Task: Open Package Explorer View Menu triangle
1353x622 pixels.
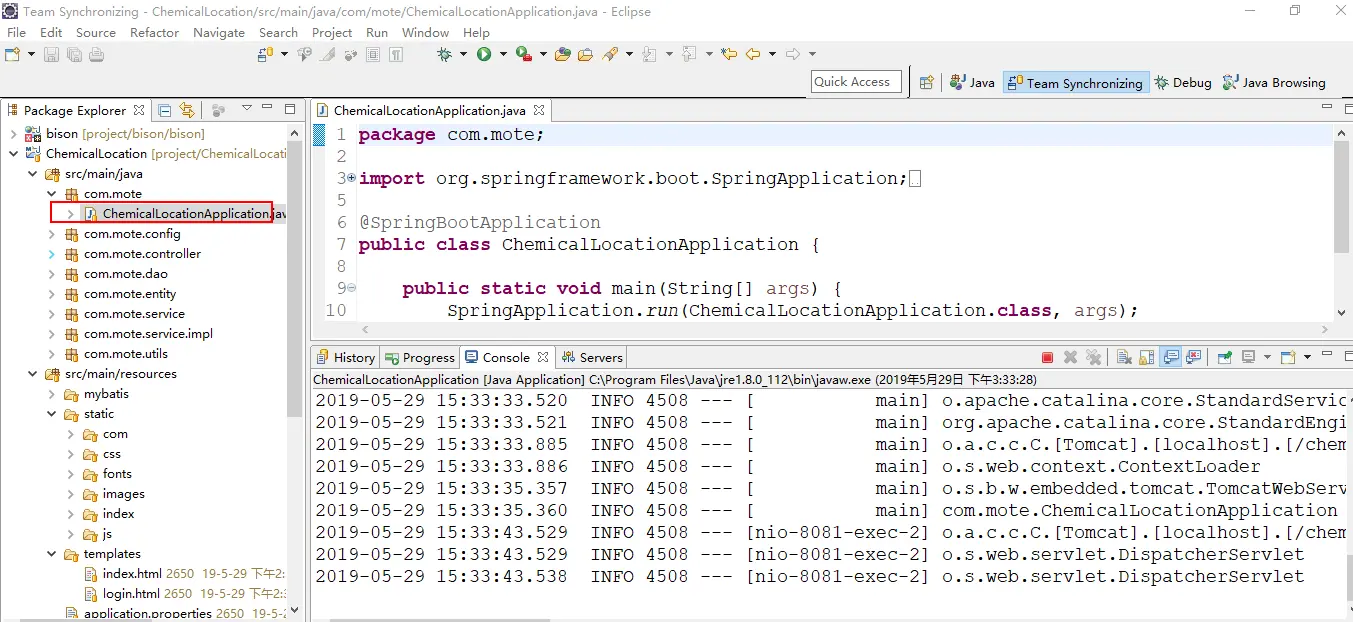Action: tap(246, 110)
